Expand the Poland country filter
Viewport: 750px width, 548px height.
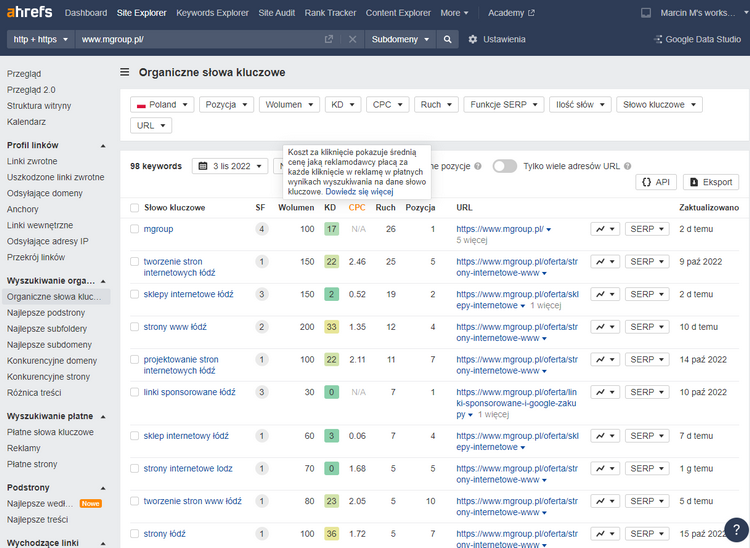162,104
